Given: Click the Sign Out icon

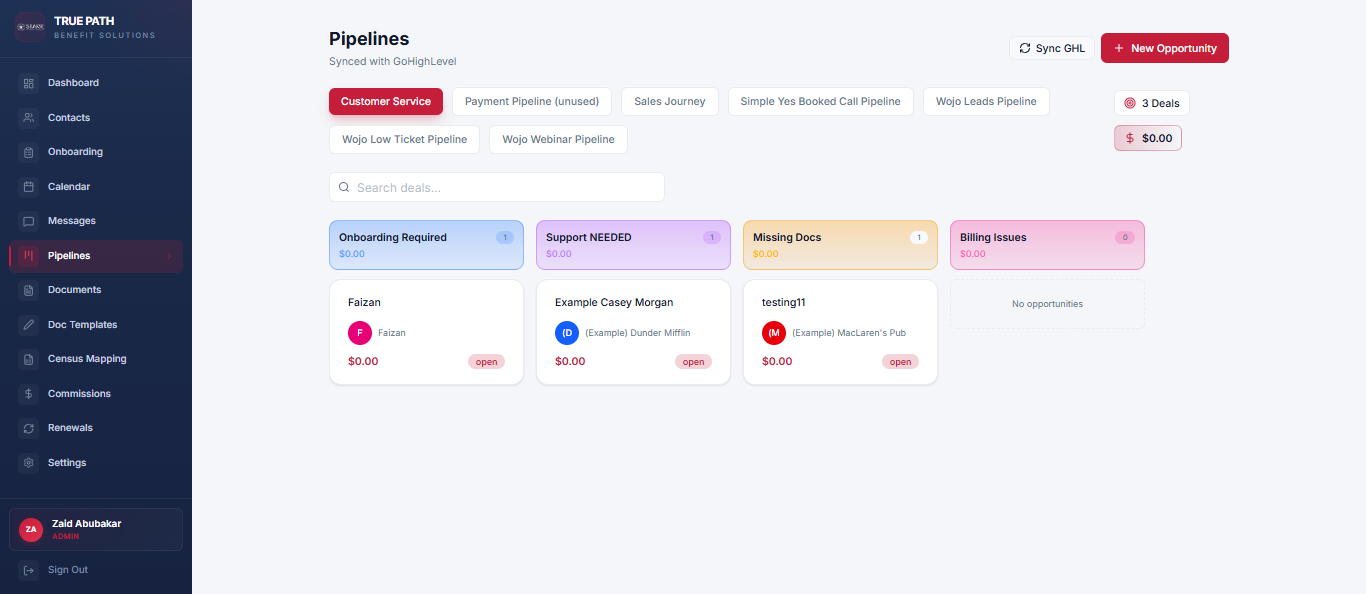Looking at the screenshot, I should [x=29, y=570].
